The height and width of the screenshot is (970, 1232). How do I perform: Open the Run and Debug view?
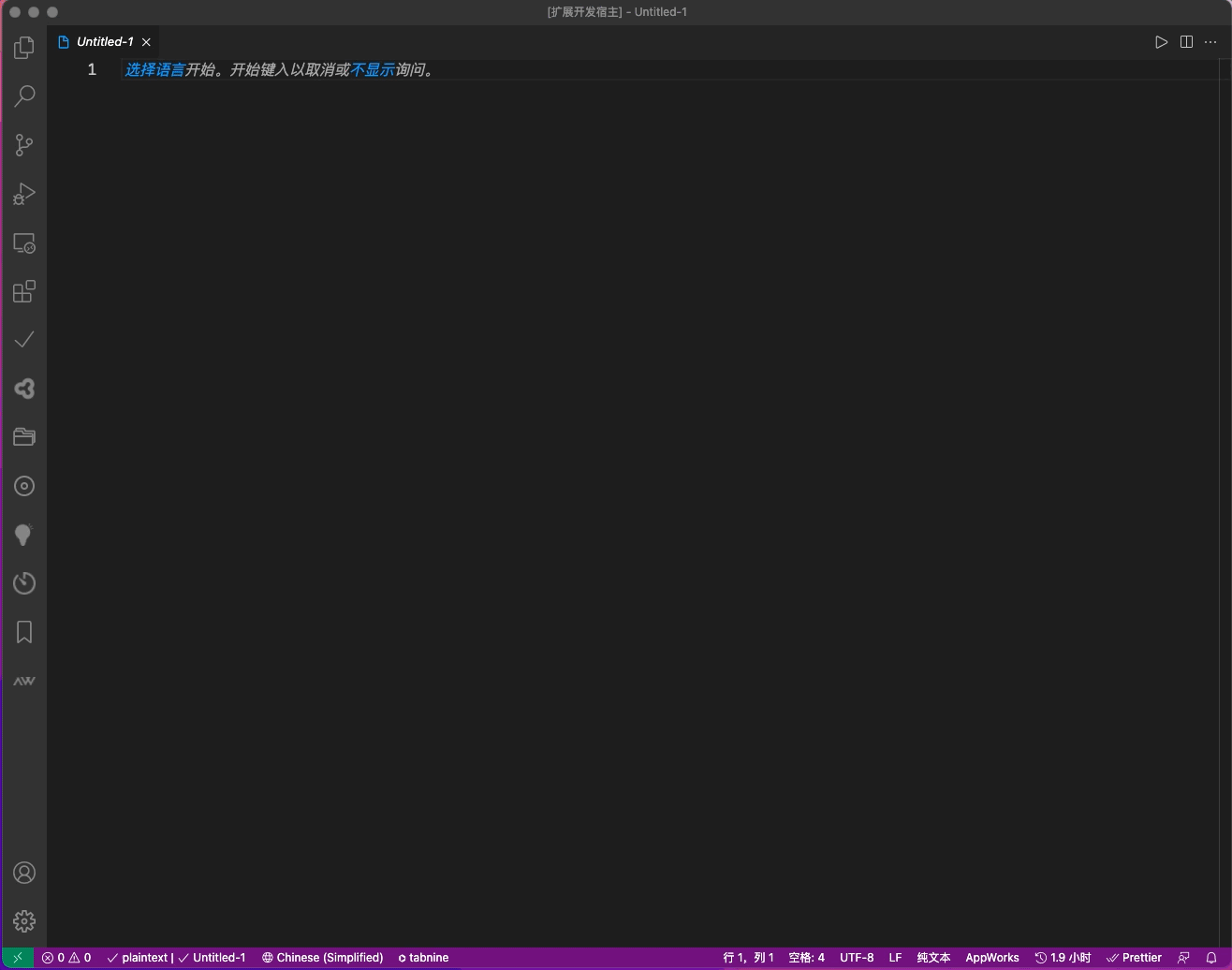tap(24, 194)
